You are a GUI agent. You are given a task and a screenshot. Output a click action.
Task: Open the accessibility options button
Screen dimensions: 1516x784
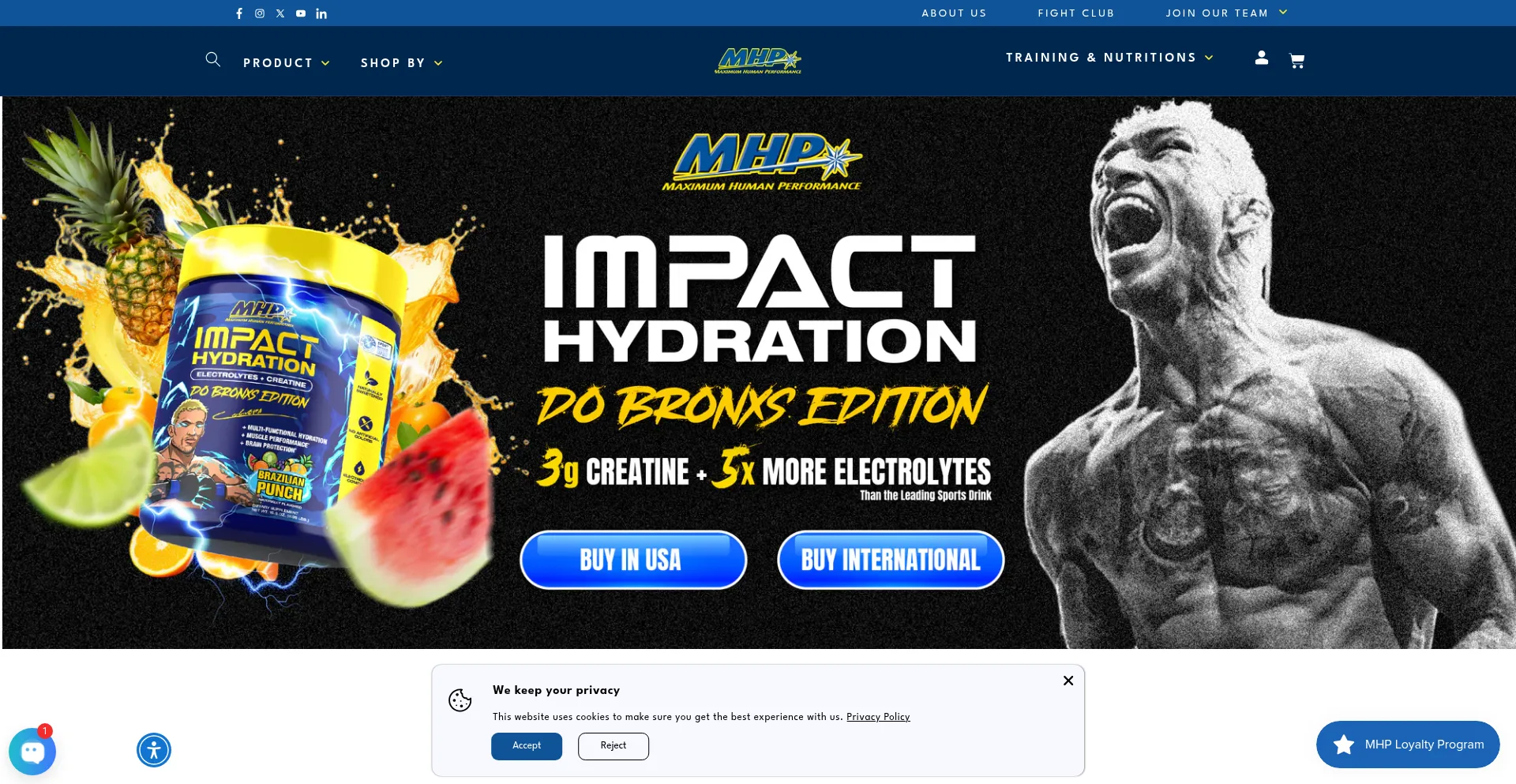point(154,750)
